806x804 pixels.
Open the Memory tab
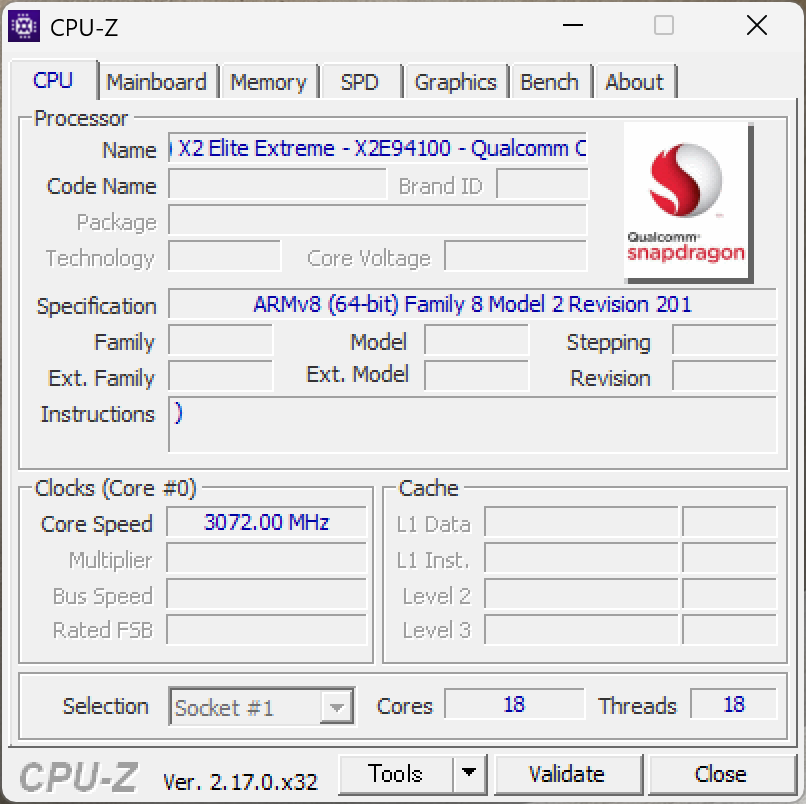coord(269,81)
